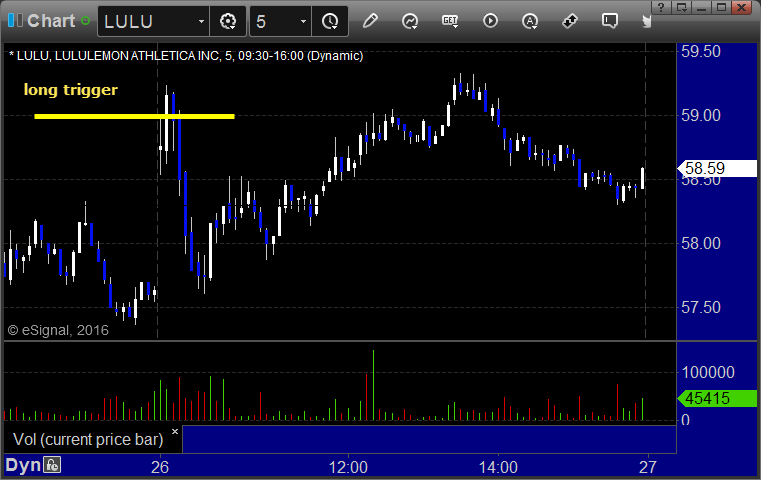761x480 pixels.
Task: Click the 59.00 price axis label
Action: (x=701, y=116)
